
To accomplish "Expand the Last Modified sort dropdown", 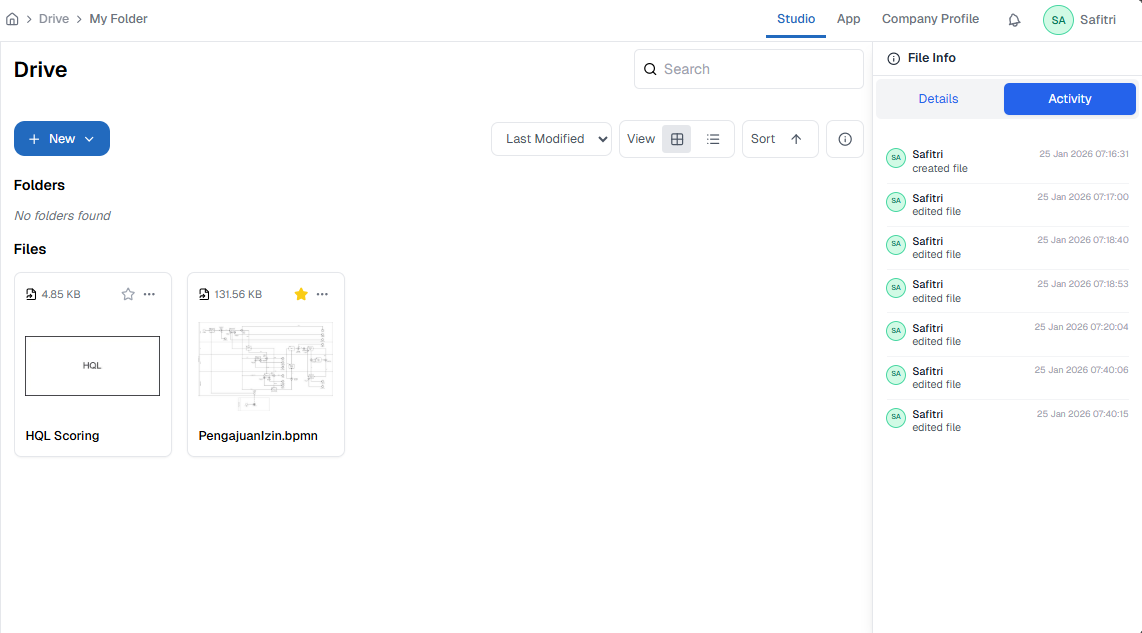I will (551, 139).
